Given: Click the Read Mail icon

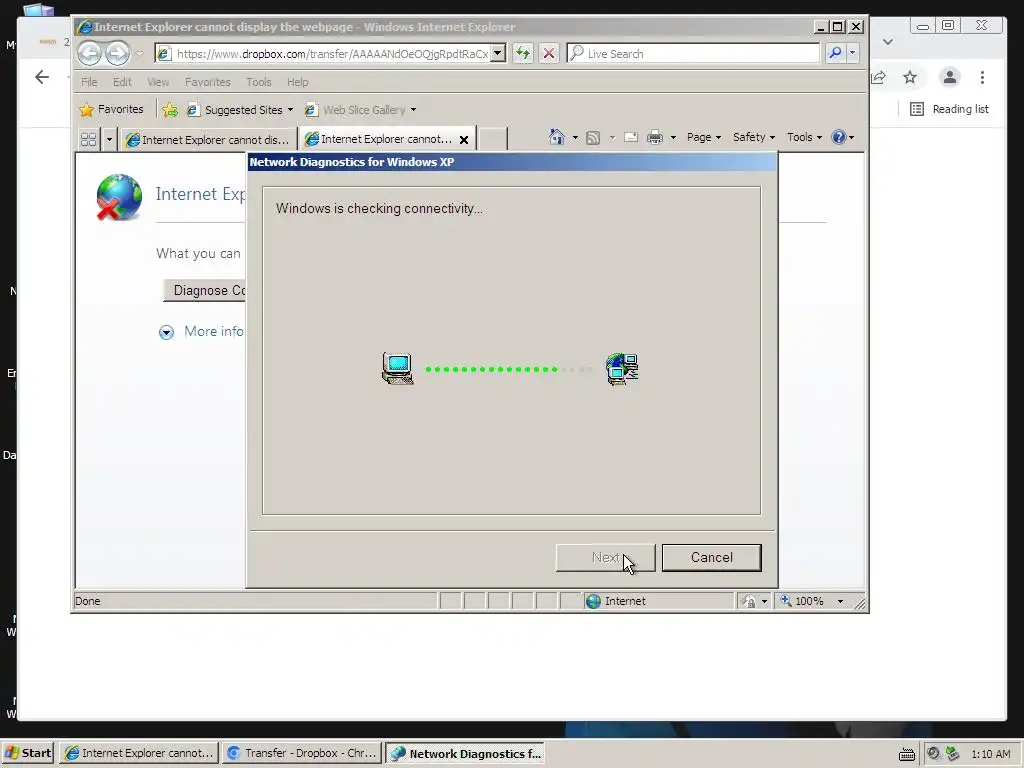Looking at the screenshot, I should 631,138.
